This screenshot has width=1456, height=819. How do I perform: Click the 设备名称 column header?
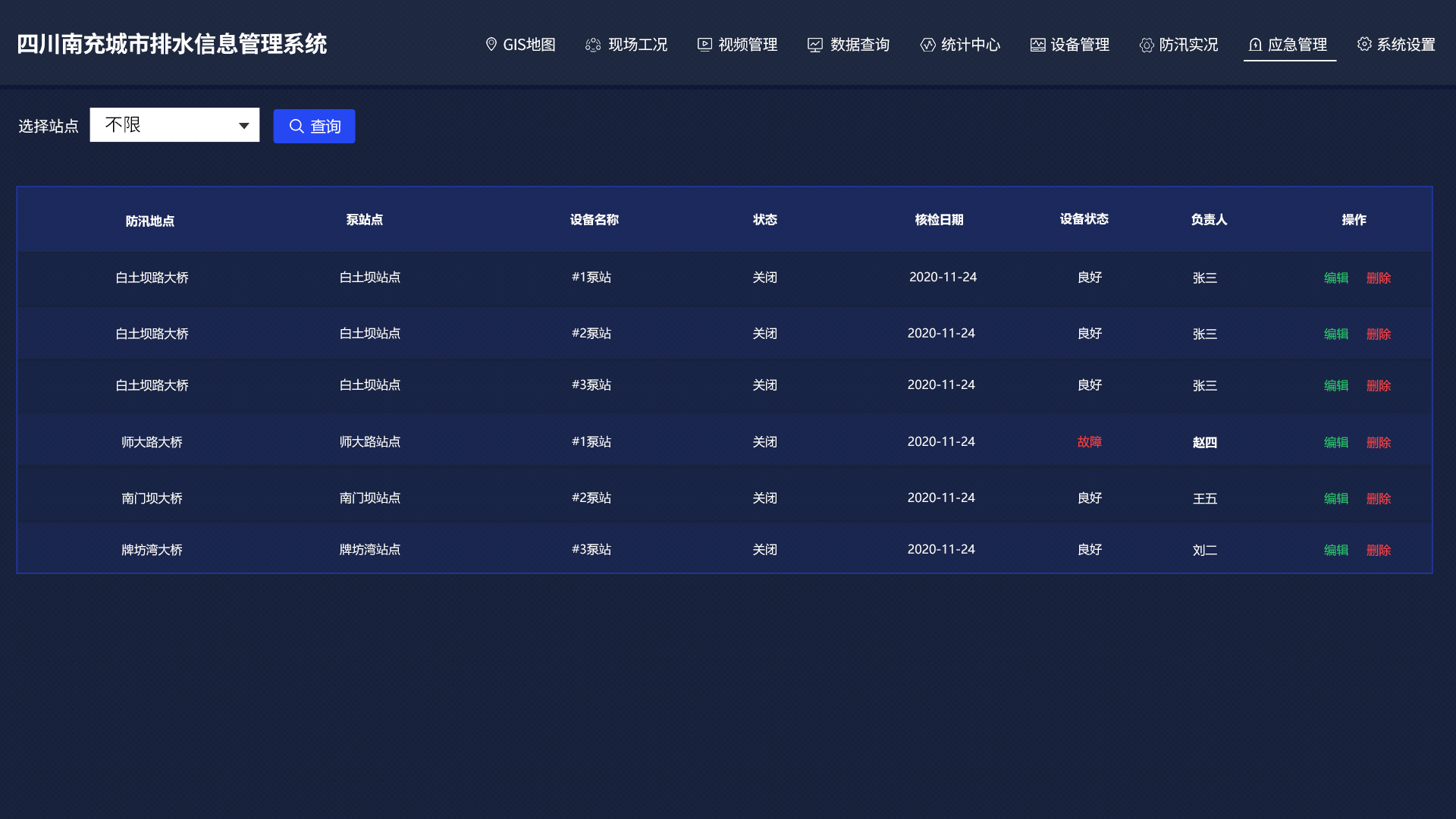coord(595,220)
